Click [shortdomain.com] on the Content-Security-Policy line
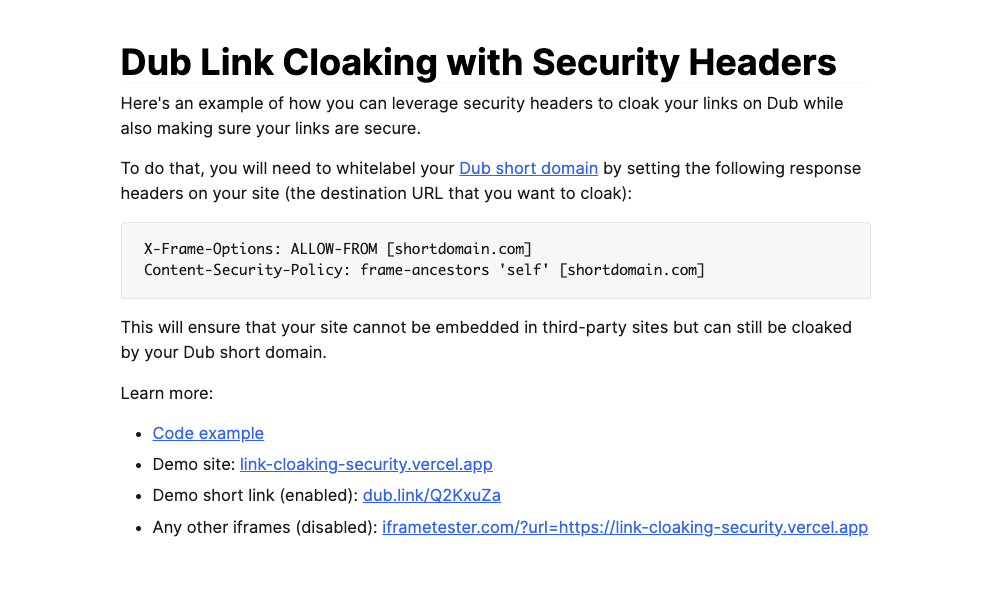Viewport: 996px width, 599px height. [632, 270]
